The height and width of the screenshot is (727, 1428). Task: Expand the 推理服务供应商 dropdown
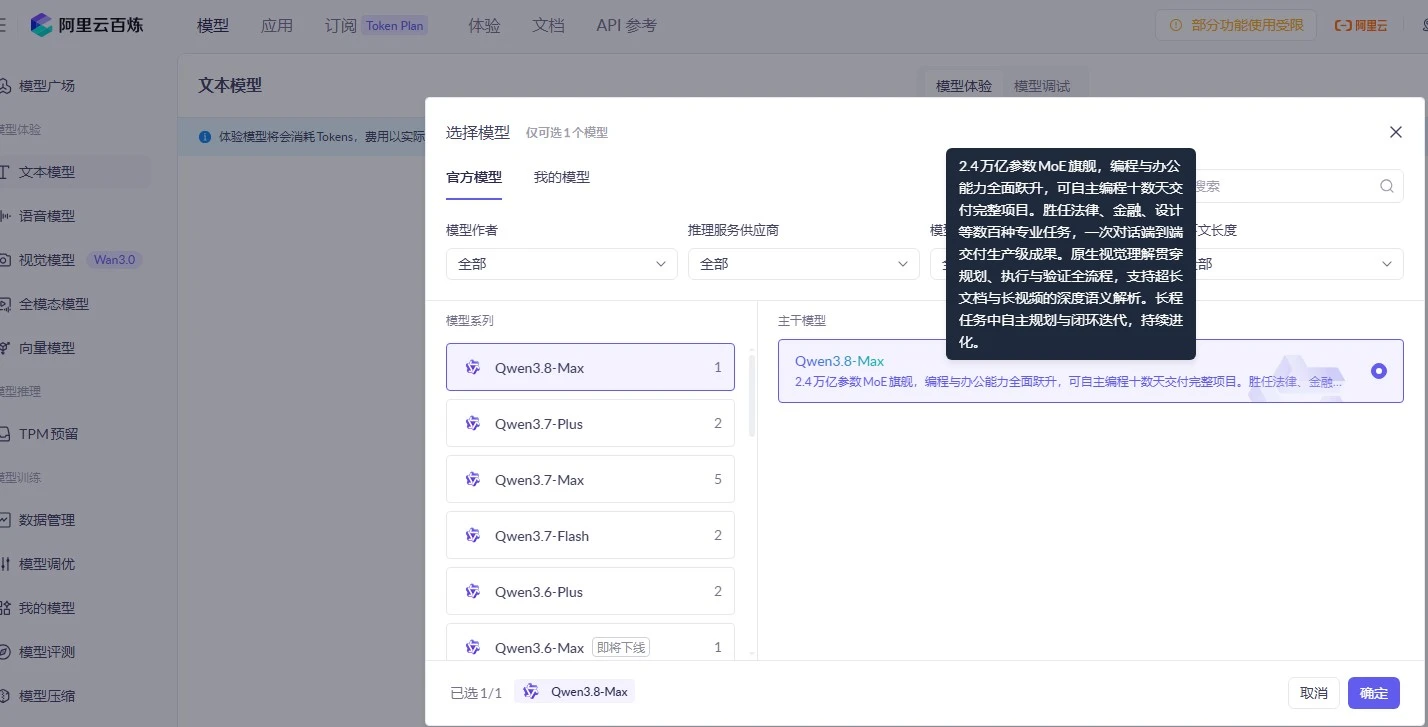coord(803,264)
